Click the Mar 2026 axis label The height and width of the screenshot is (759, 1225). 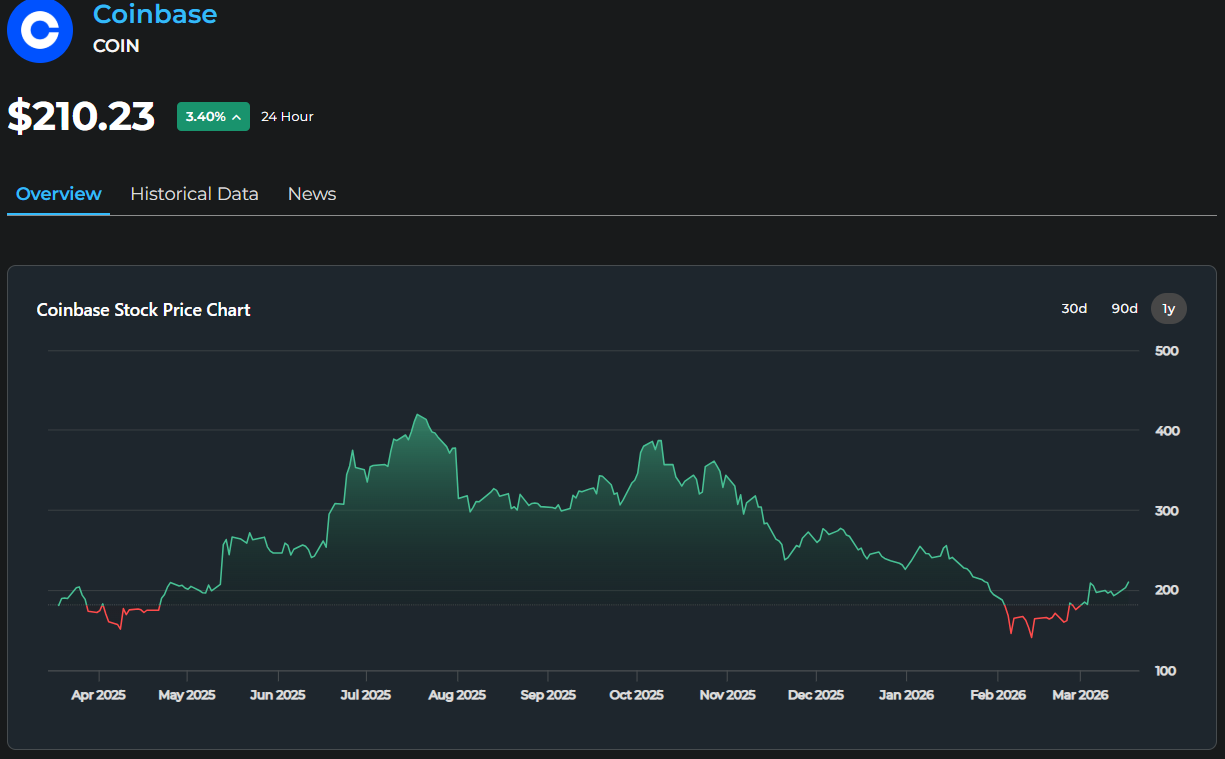(1079, 695)
